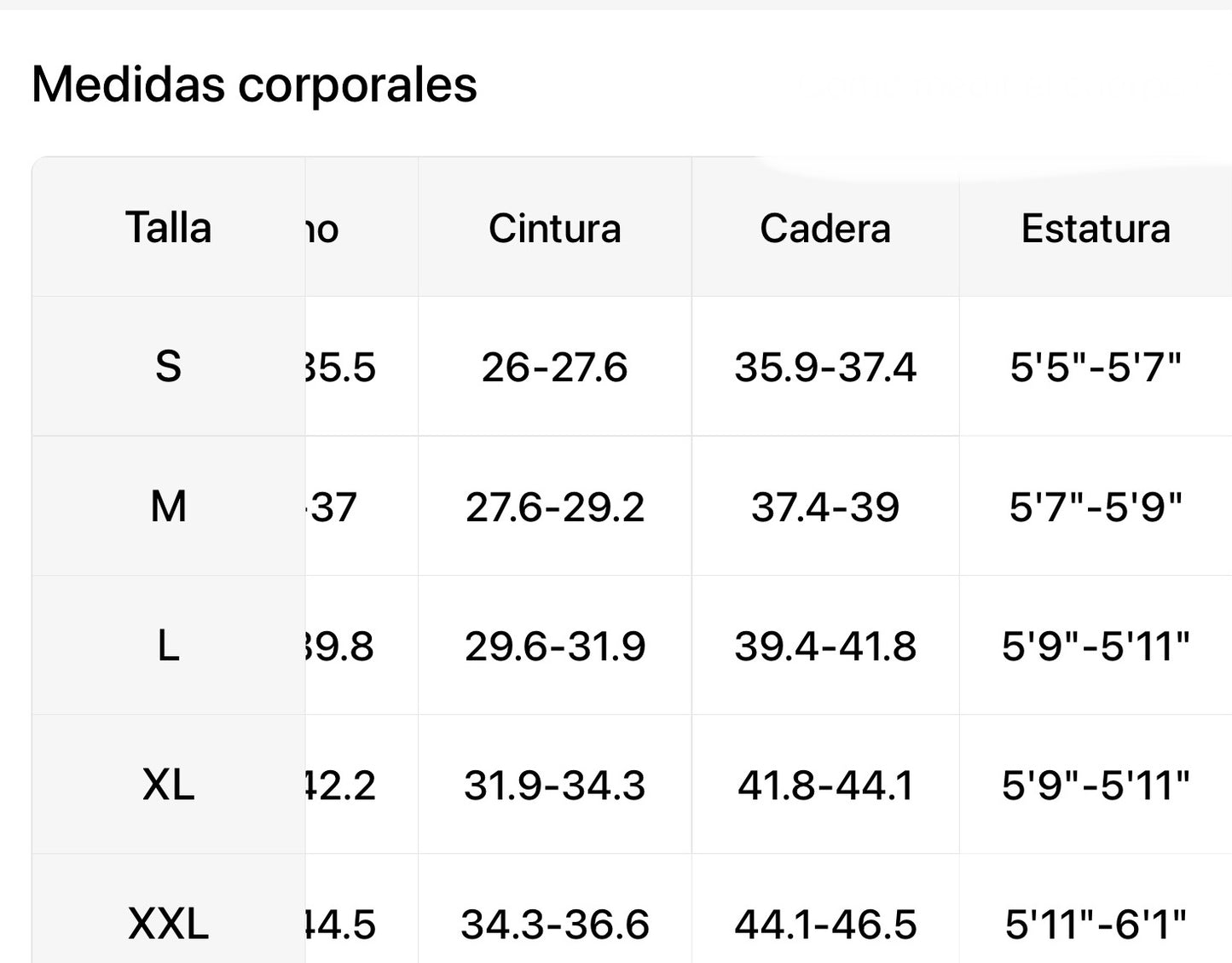Click height value 5'11"-6'1"
The width and height of the screenshot is (1232, 963).
click(x=1096, y=925)
